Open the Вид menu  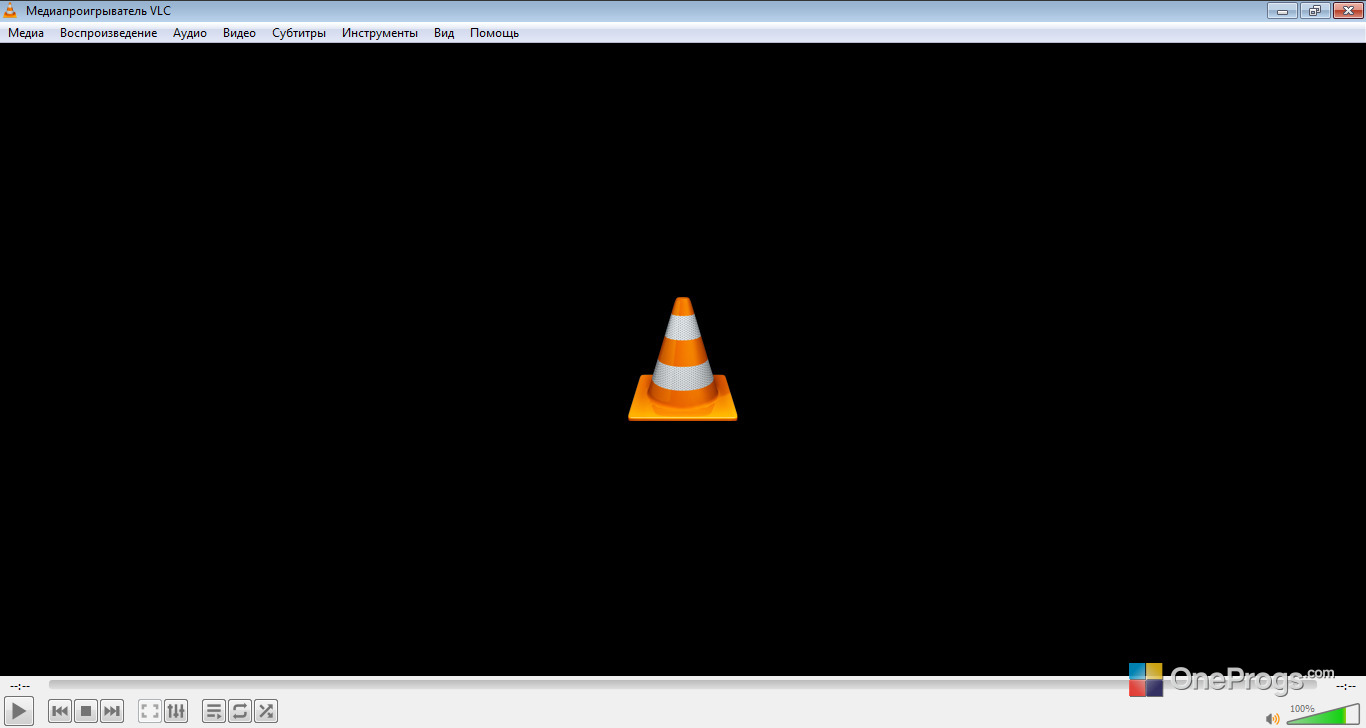point(444,33)
